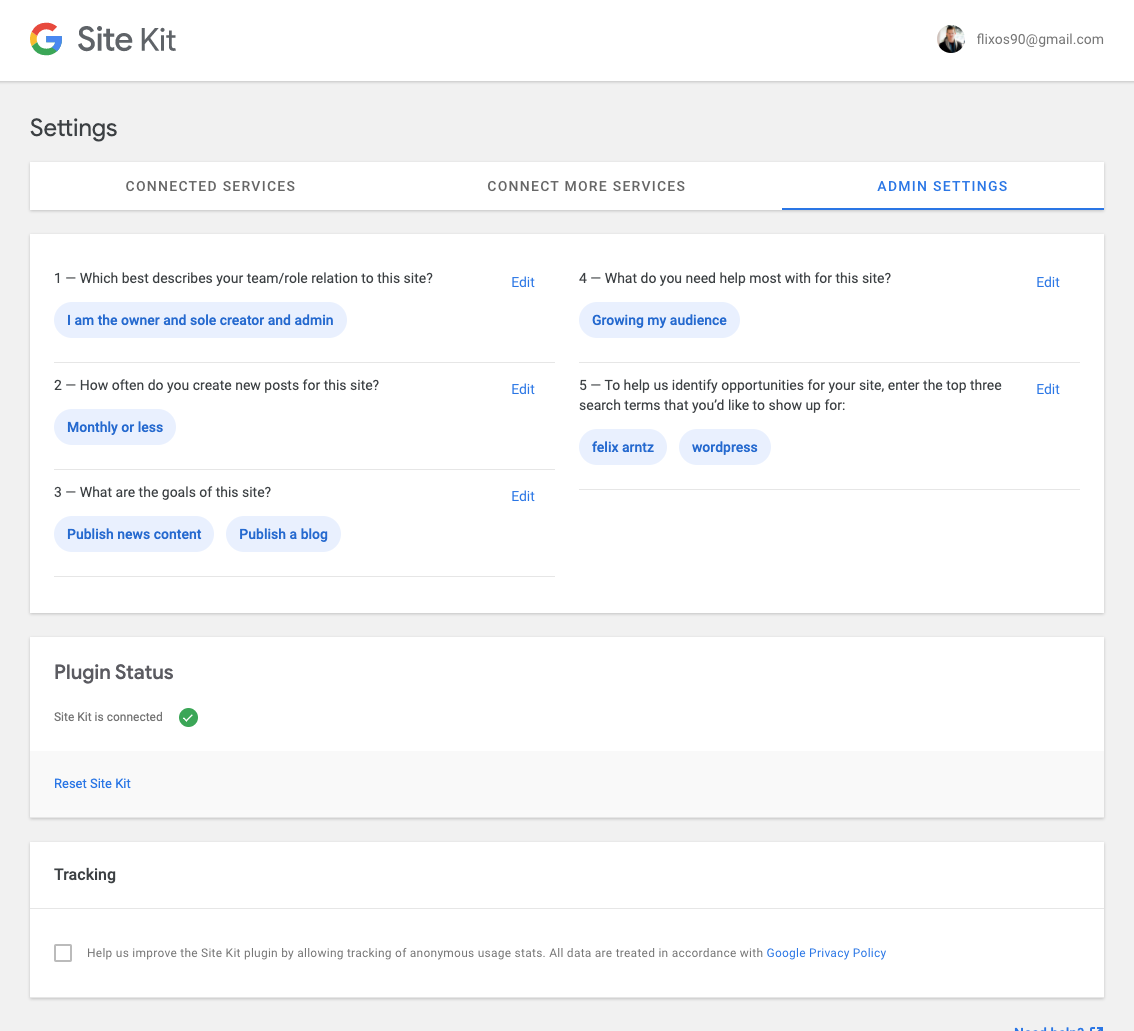Click the "Growing my audience" chip

(x=659, y=320)
